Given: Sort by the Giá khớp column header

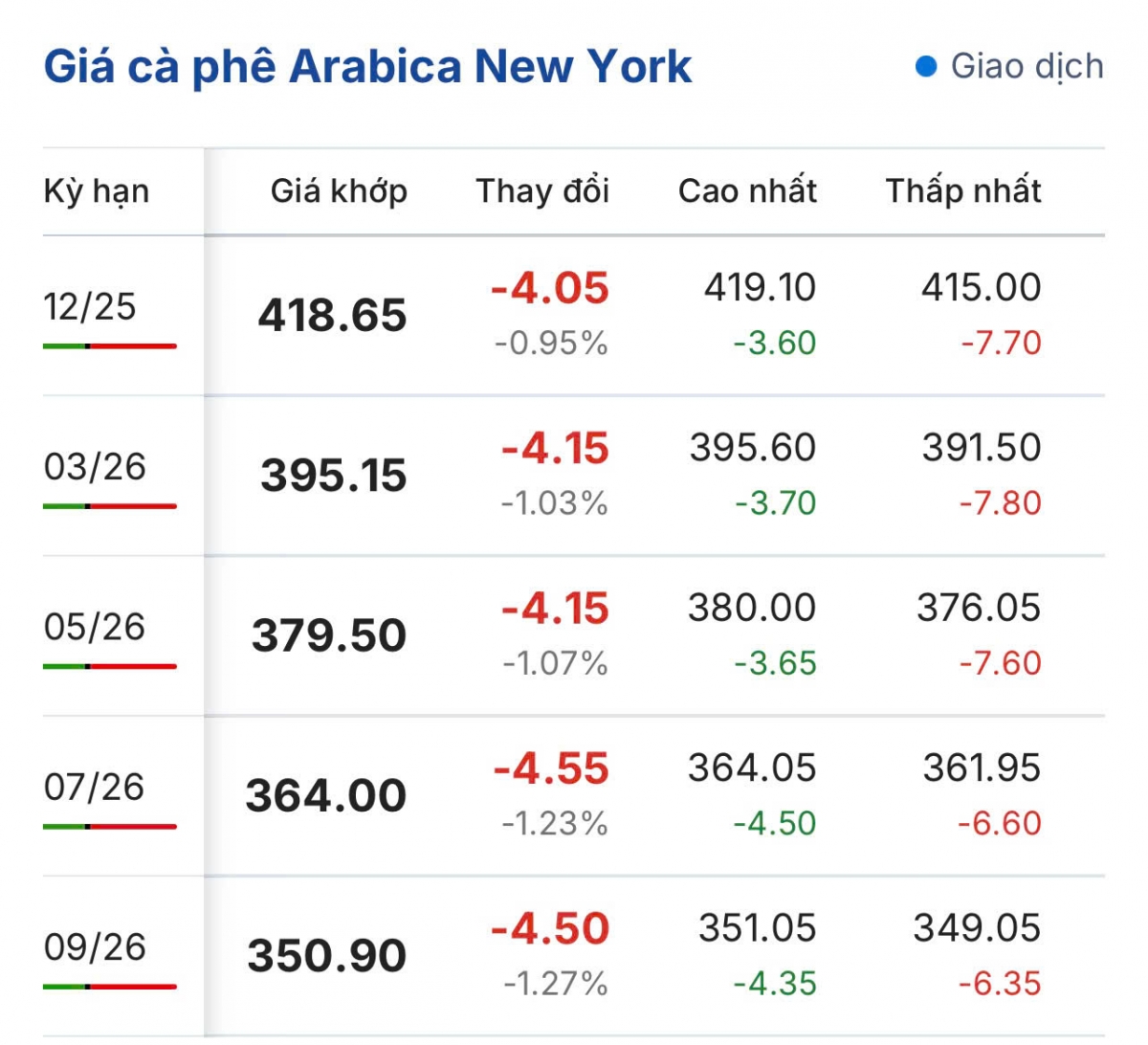Looking at the screenshot, I should pos(339,191).
